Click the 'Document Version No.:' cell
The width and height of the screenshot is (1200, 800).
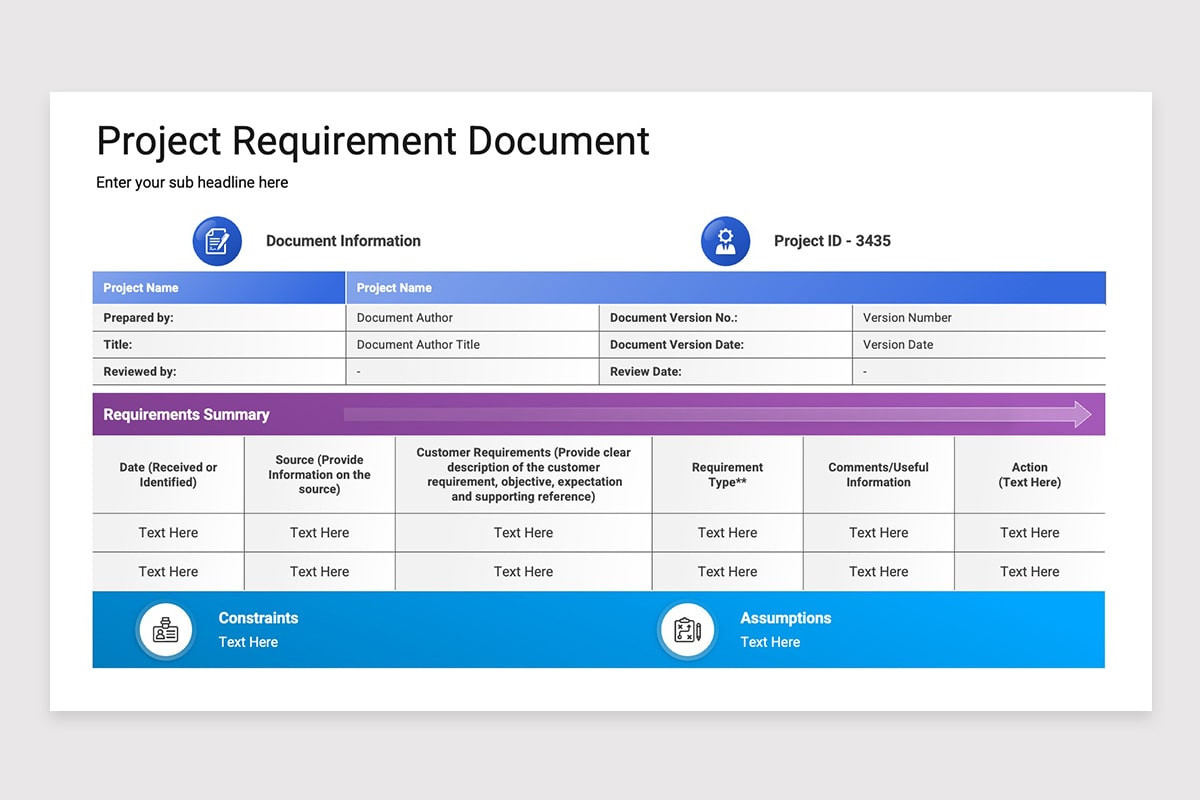point(725,318)
